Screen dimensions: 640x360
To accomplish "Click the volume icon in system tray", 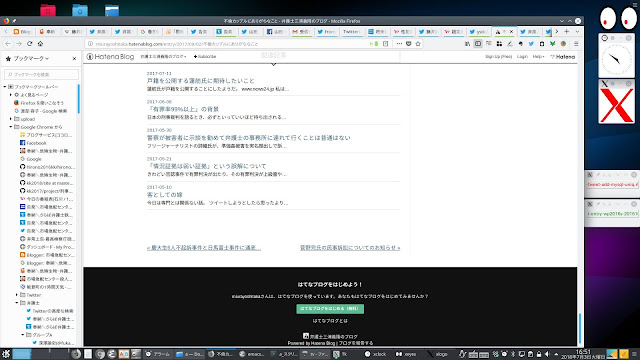I will click(547, 354).
